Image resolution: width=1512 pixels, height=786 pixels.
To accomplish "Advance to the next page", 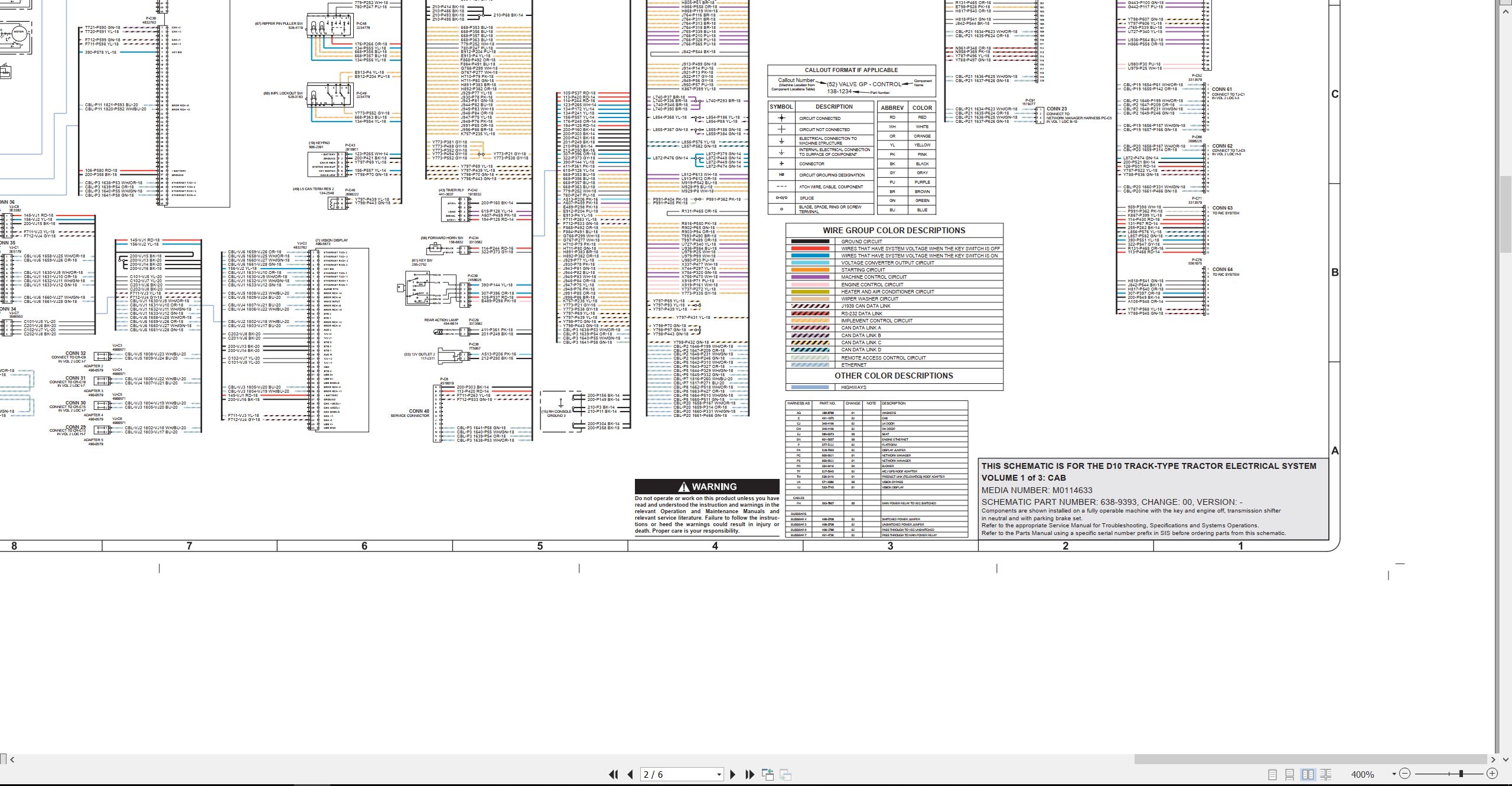I will tap(733, 774).
